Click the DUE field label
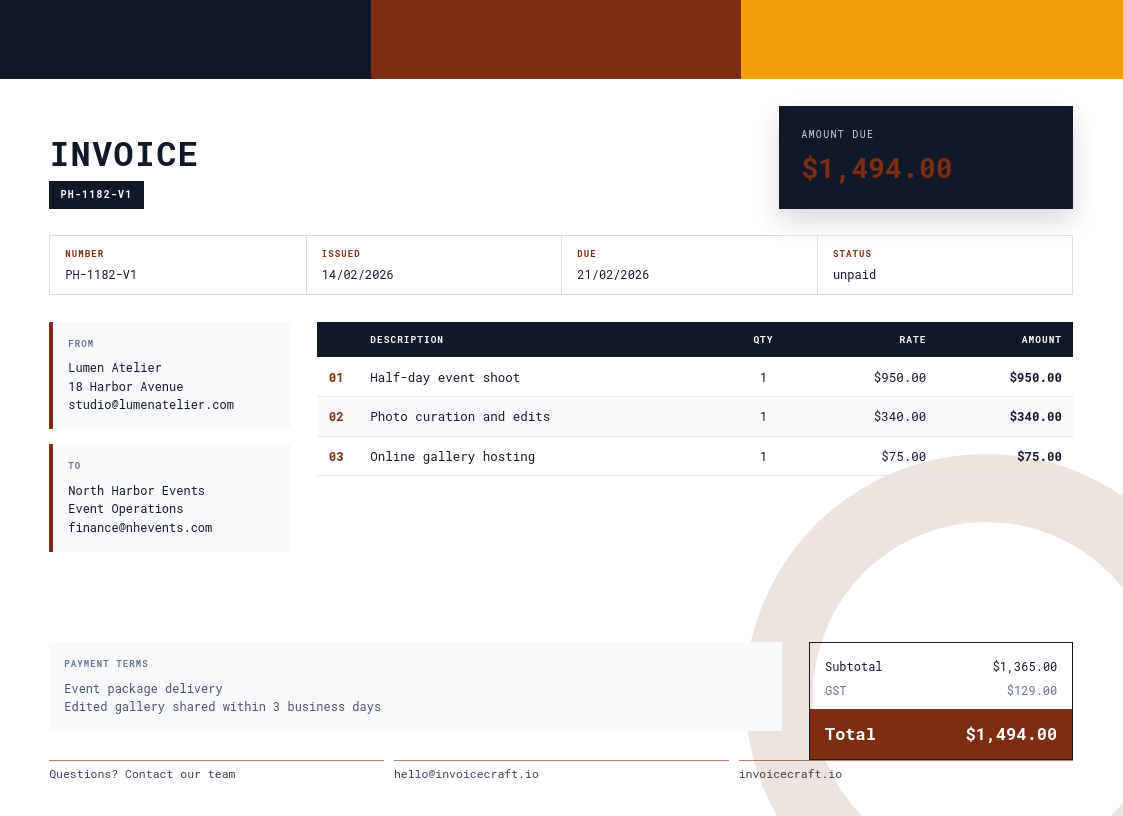 point(587,254)
